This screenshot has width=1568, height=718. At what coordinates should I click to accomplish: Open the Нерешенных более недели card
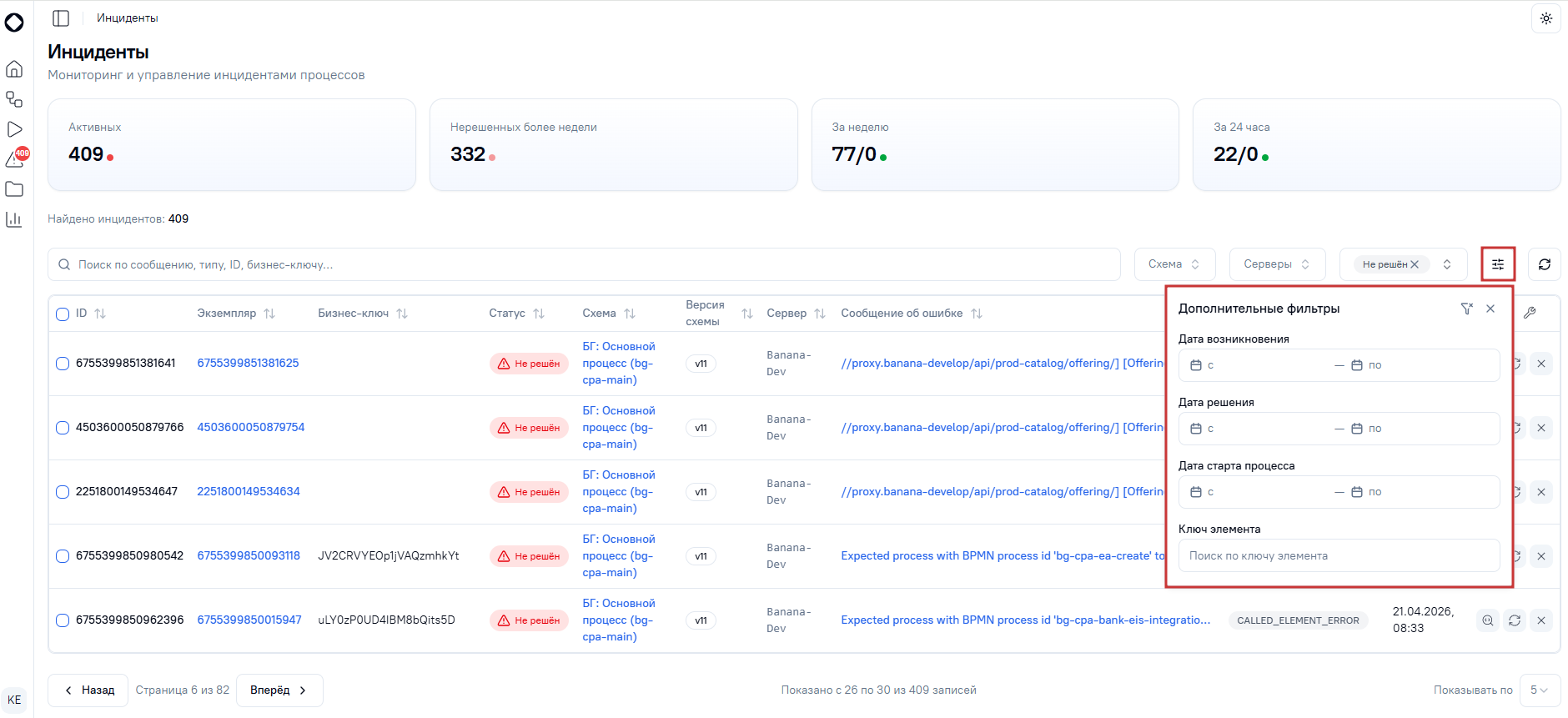614,145
